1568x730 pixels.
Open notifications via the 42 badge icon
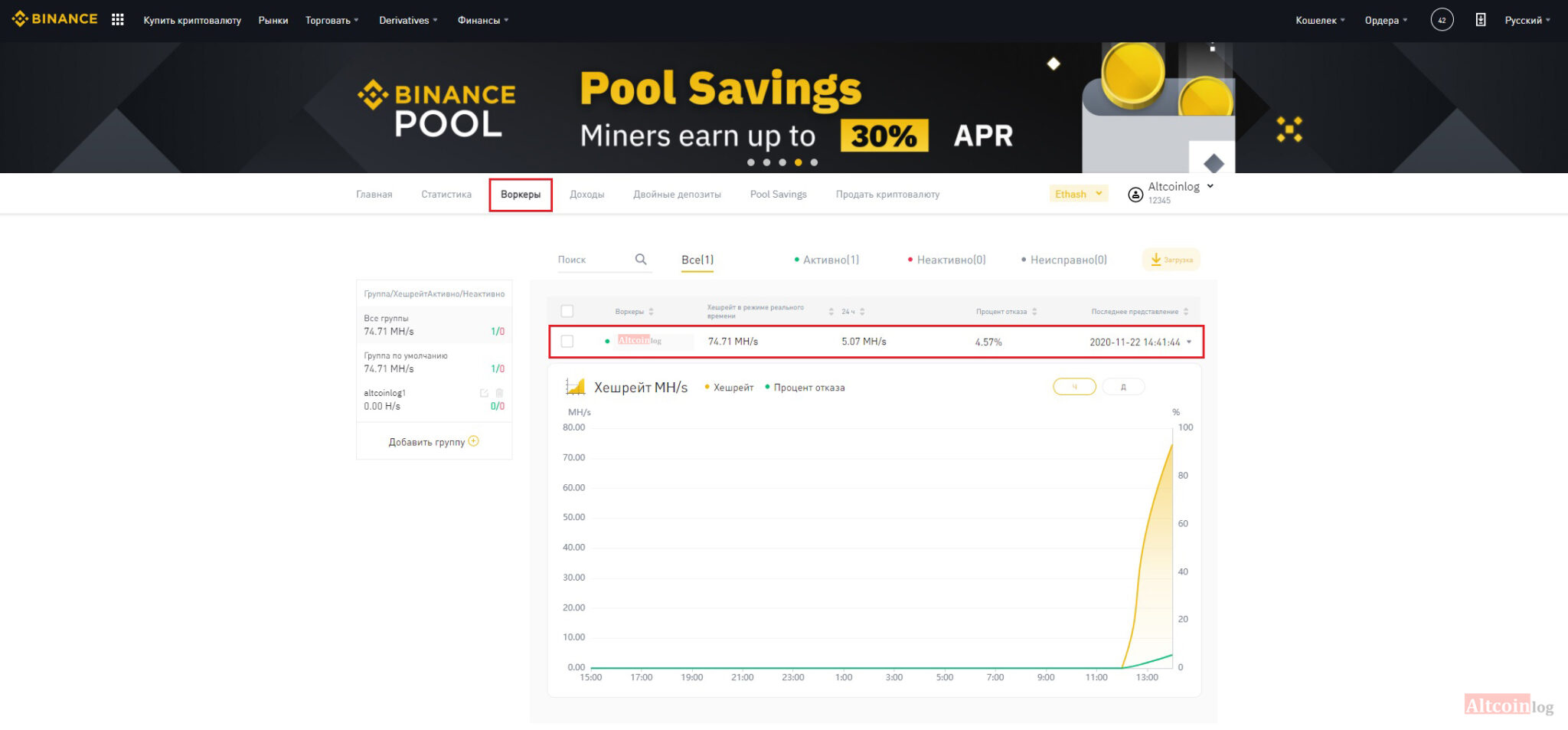pos(1442,19)
